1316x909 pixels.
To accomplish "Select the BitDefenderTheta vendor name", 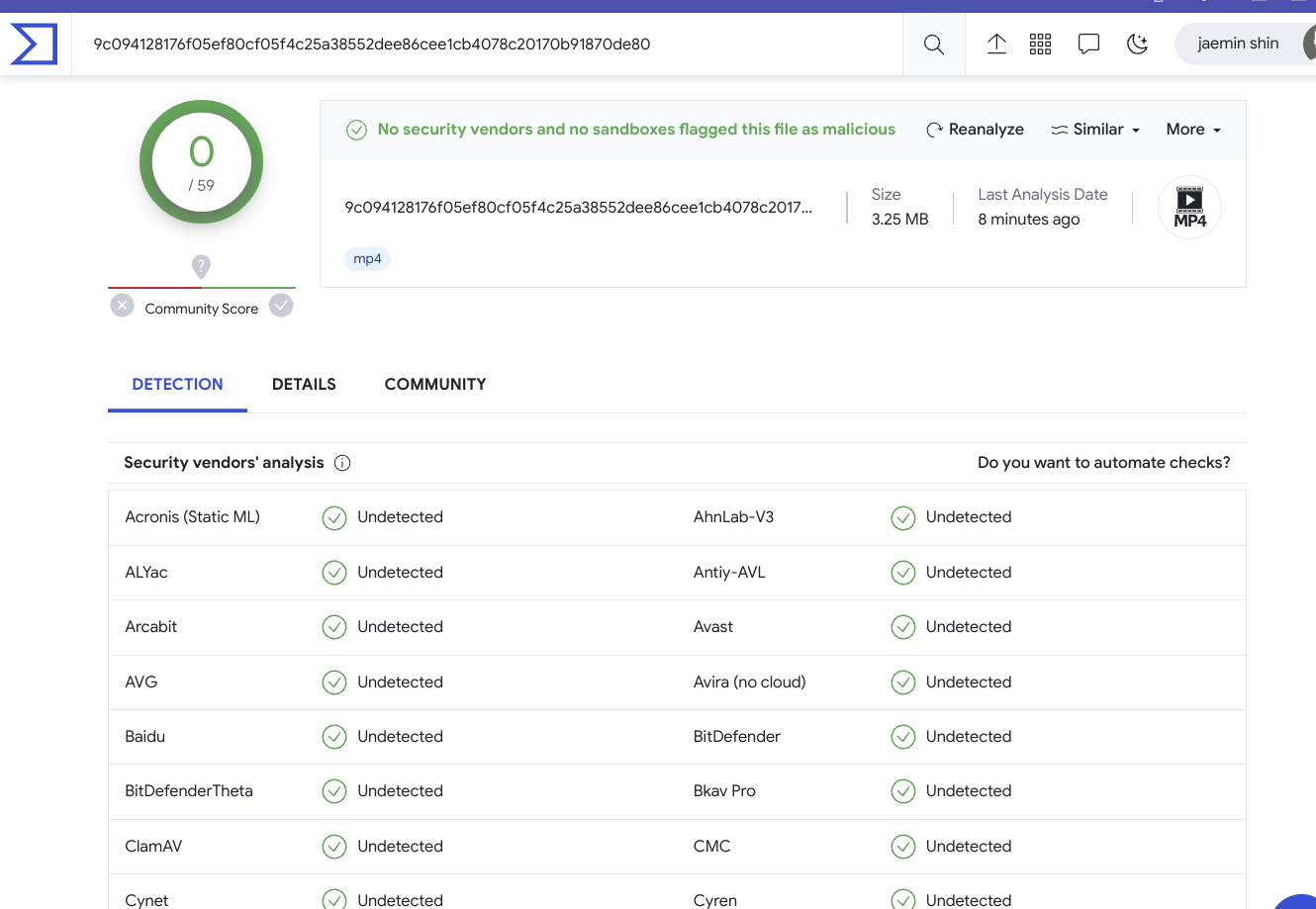I will [189, 791].
